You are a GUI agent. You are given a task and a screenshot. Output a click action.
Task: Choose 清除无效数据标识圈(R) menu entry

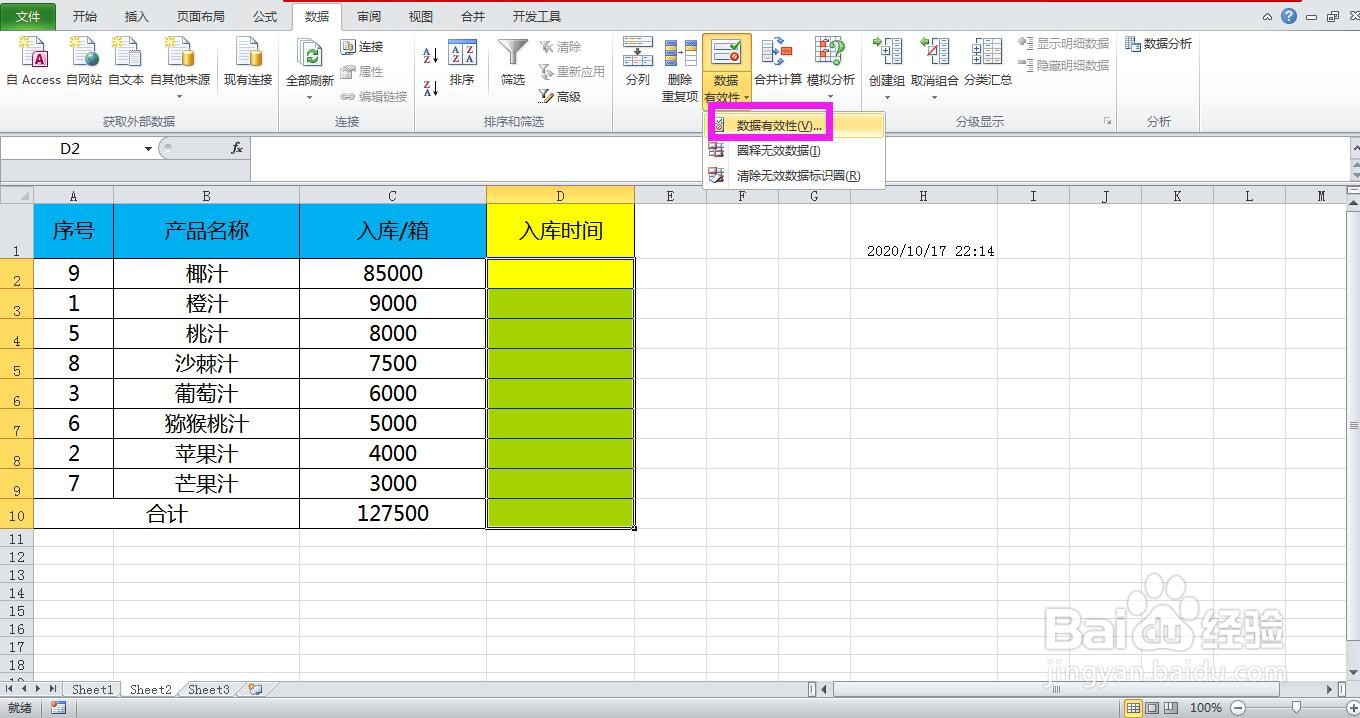coord(795,176)
